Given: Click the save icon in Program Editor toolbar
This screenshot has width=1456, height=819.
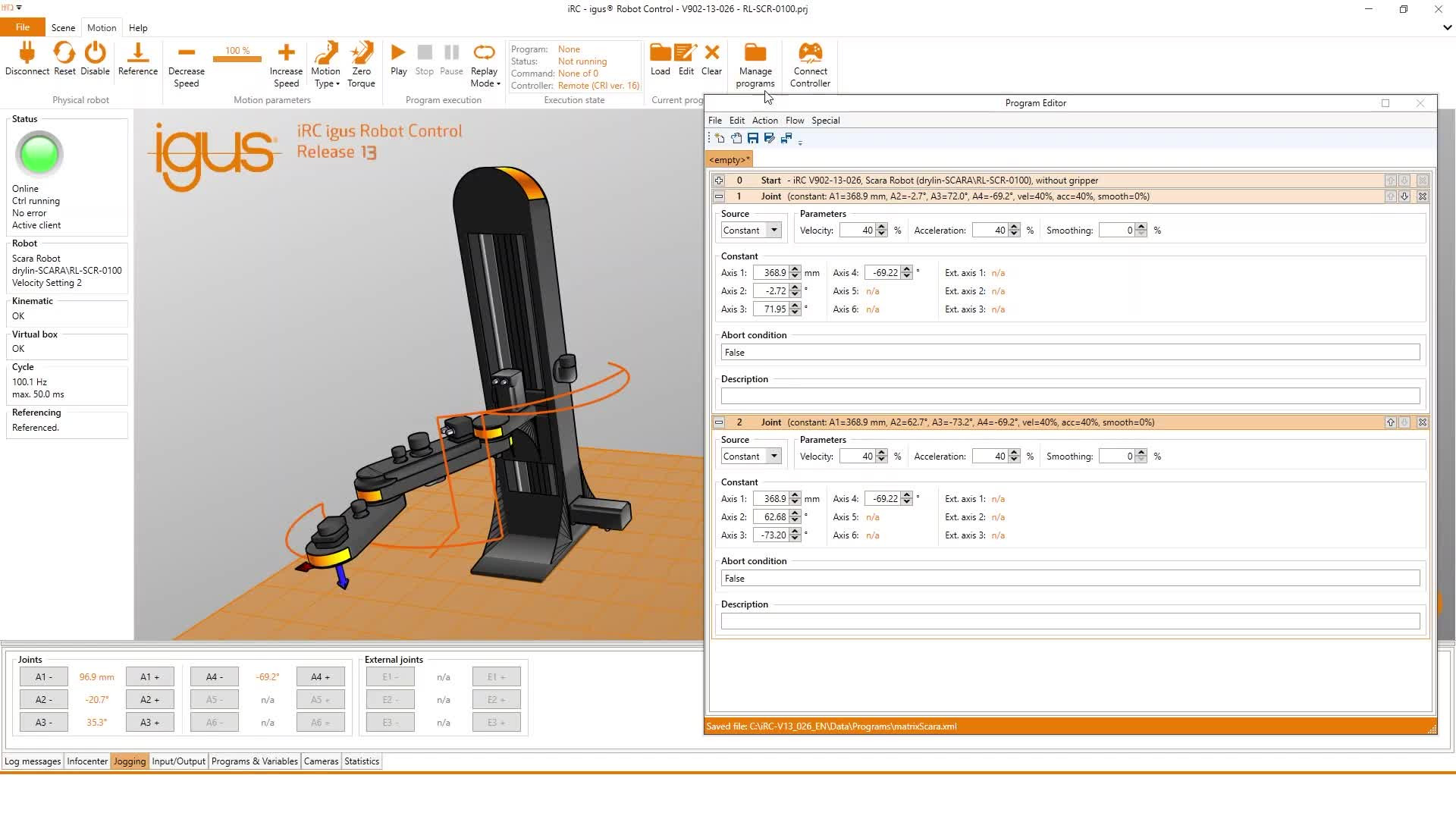Looking at the screenshot, I should click(x=753, y=138).
